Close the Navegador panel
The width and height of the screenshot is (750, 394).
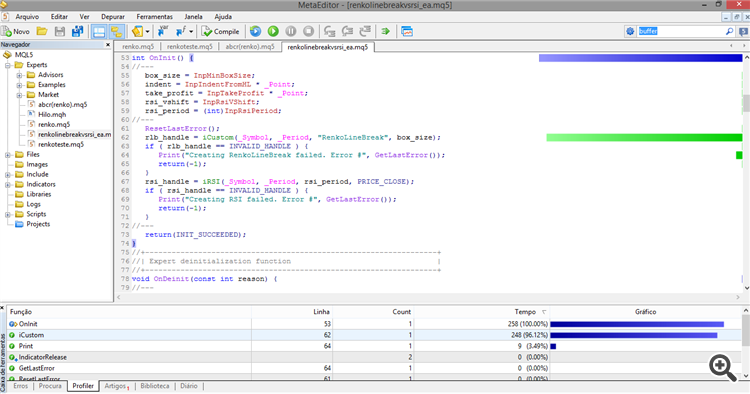point(108,44)
